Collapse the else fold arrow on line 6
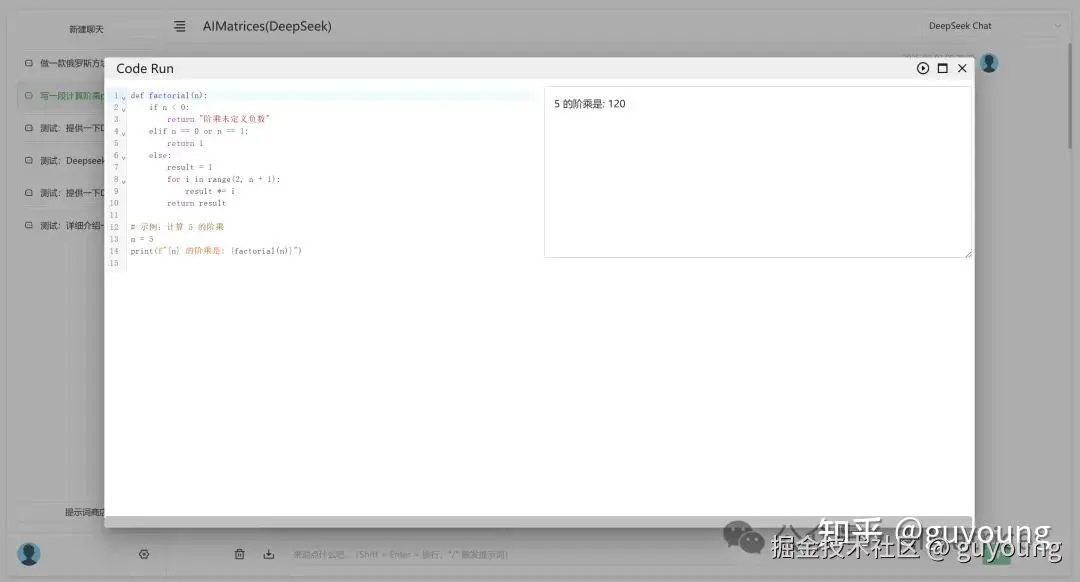 pos(124,157)
